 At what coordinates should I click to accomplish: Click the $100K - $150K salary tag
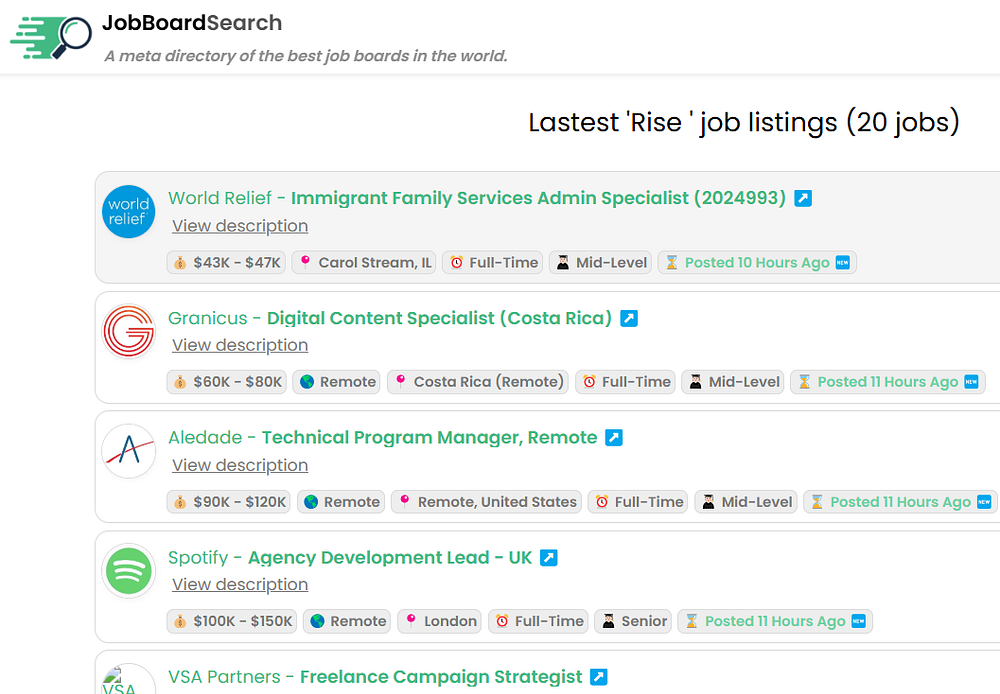point(232,621)
